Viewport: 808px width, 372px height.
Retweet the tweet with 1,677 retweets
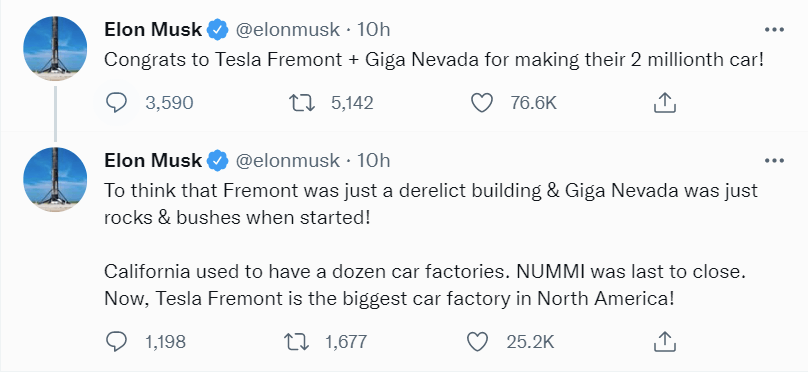click(x=296, y=341)
